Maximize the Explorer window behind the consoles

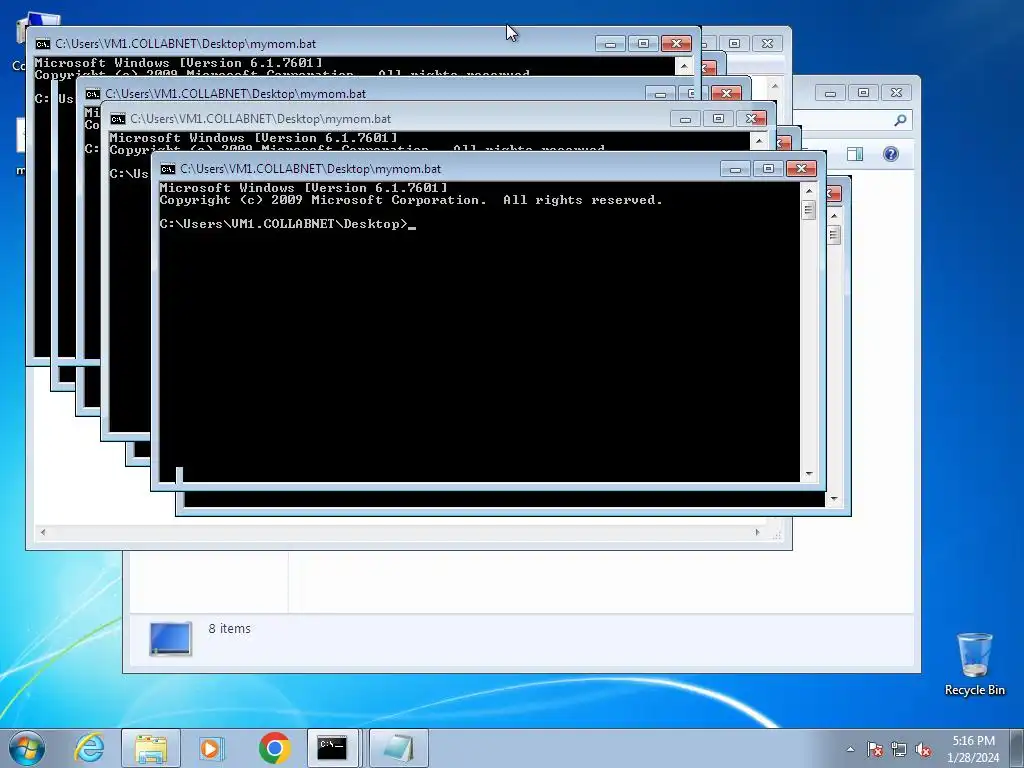click(863, 93)
